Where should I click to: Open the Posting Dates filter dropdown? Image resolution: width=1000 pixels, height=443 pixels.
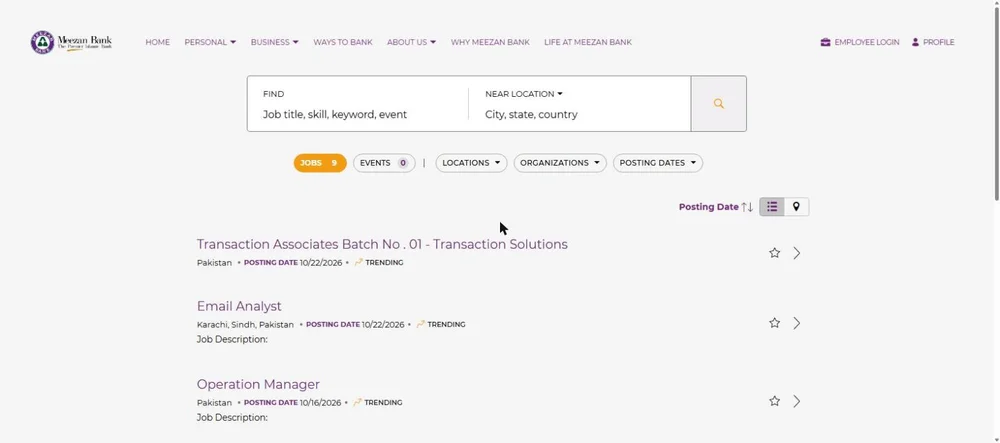(658, 163)
